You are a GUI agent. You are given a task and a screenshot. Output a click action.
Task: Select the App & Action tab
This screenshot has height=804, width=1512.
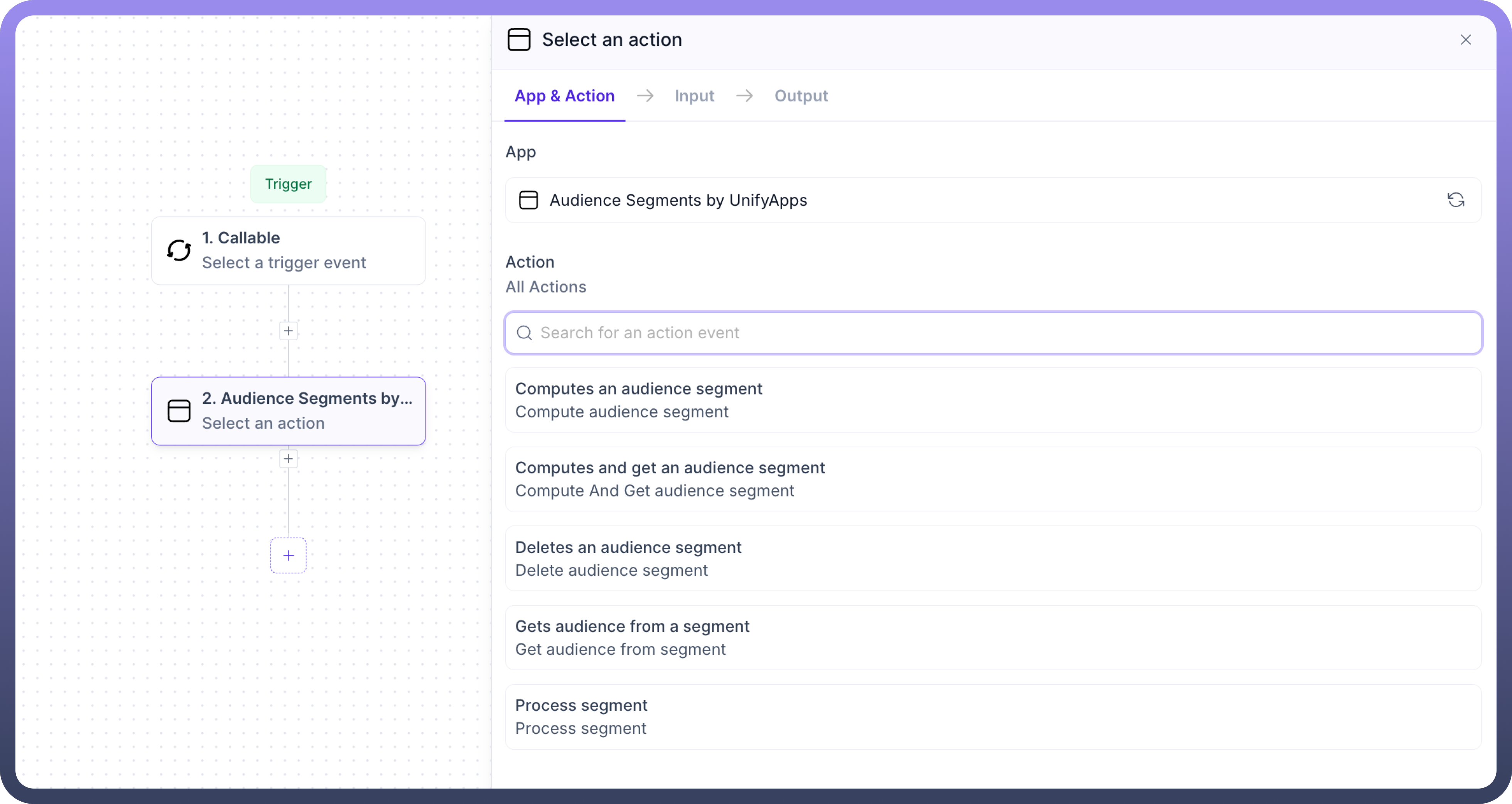pyautogui.click(x=564, y=96)
